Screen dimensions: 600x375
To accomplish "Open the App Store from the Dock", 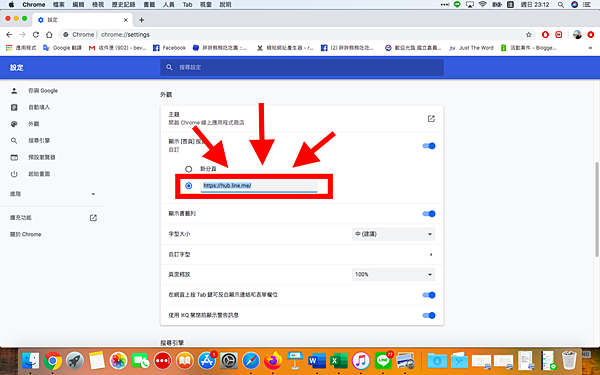I will [207, 360].
